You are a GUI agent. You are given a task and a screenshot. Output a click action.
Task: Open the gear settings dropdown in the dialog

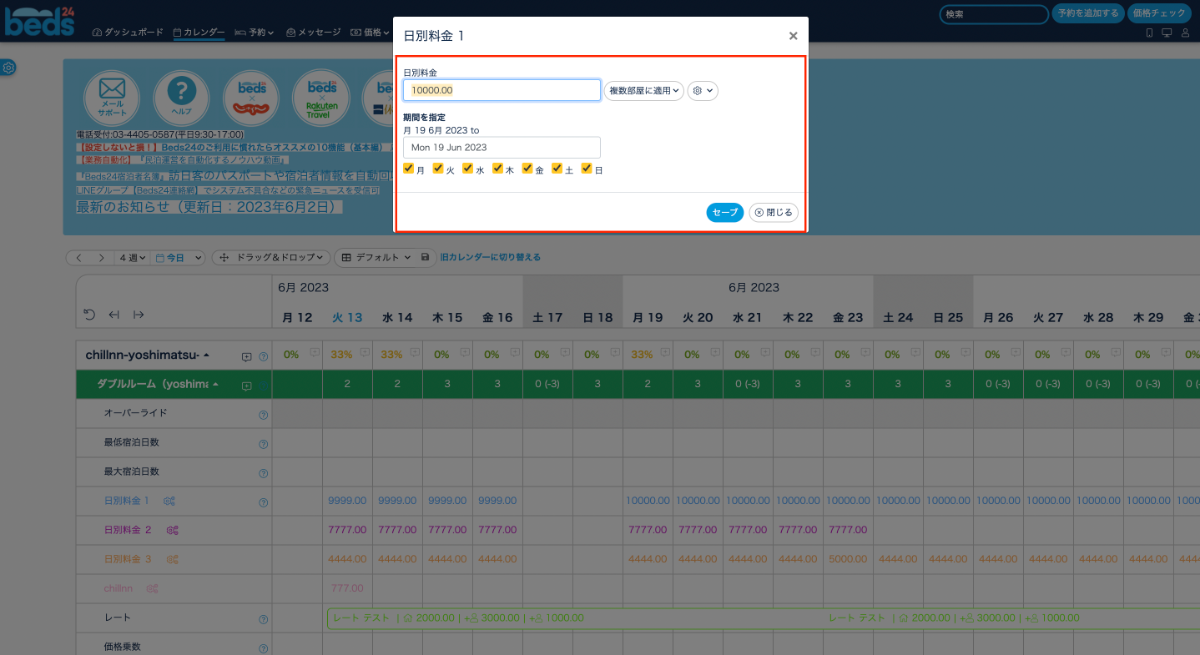702,91
